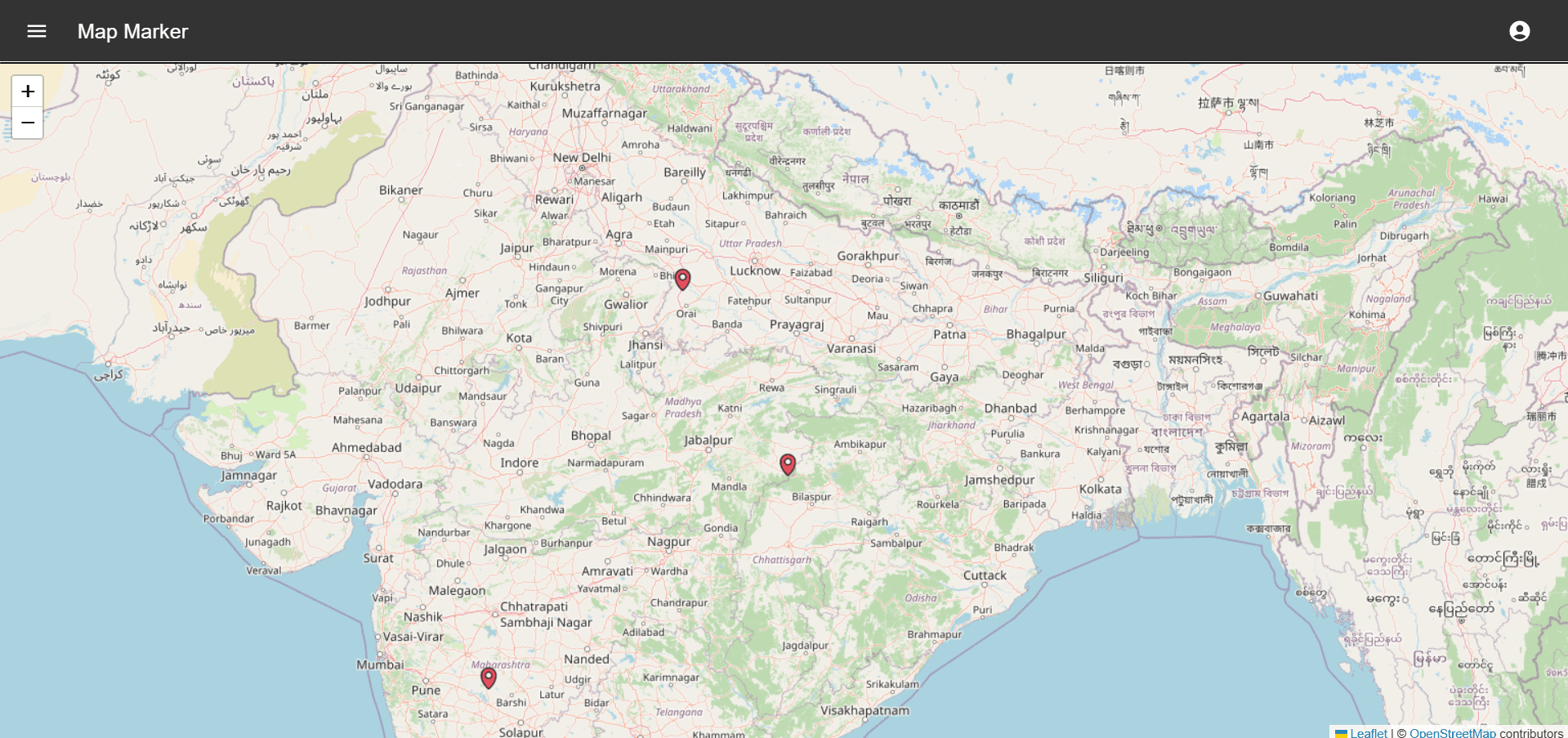Select the red marker above Orai
Viewport: 1568px width, 738px height.
click(682, 280)
